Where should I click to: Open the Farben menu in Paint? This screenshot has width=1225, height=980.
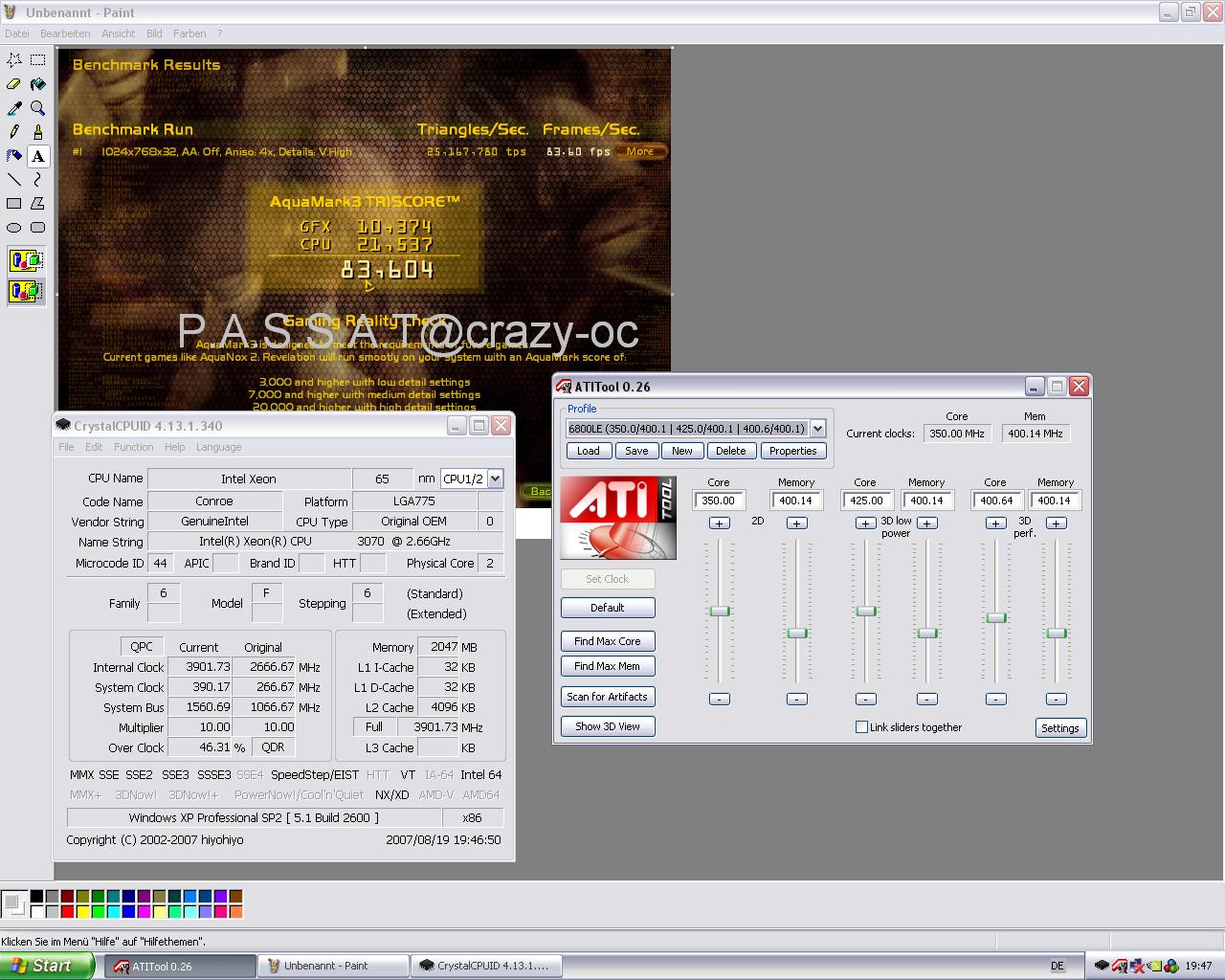point(189,33)
